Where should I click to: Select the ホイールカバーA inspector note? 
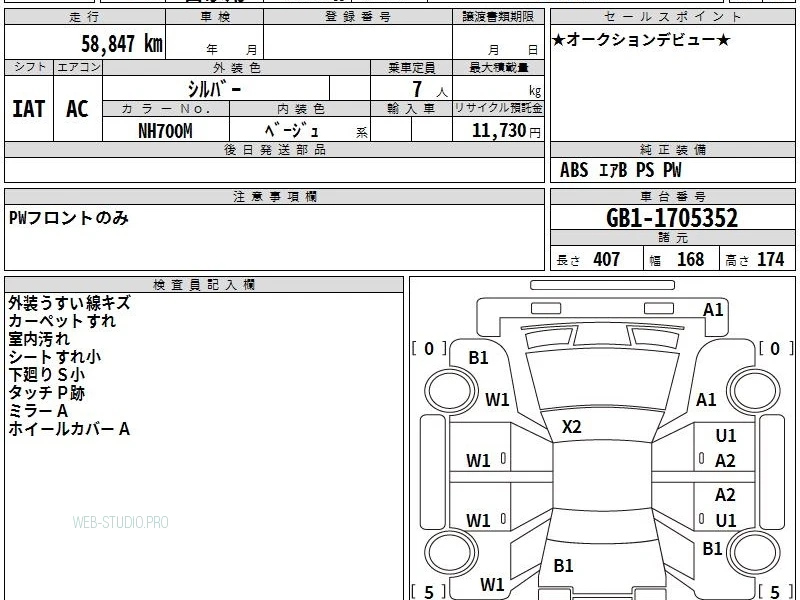coord(69,429)
